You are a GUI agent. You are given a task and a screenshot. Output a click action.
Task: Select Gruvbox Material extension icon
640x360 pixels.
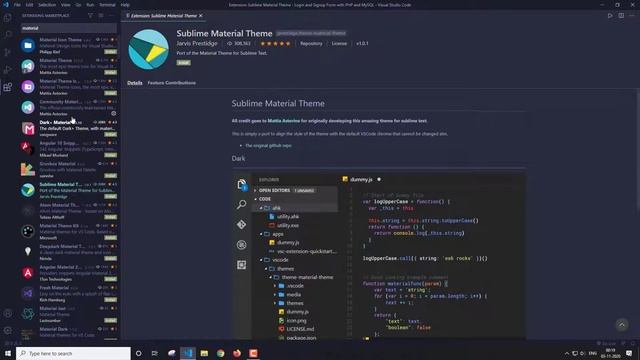(28, 169)
